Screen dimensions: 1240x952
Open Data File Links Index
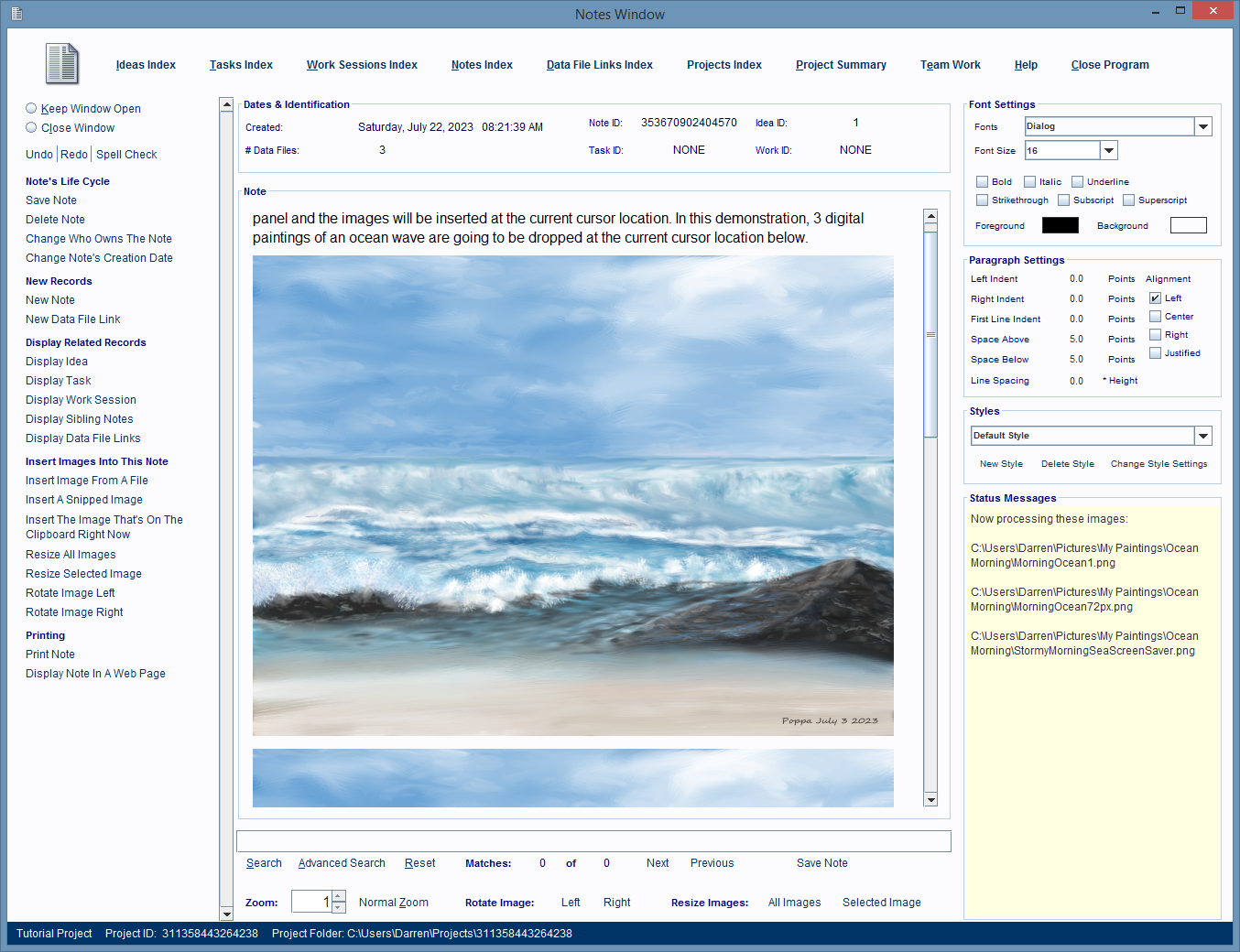pyautogui.click(x=600, y=65)
